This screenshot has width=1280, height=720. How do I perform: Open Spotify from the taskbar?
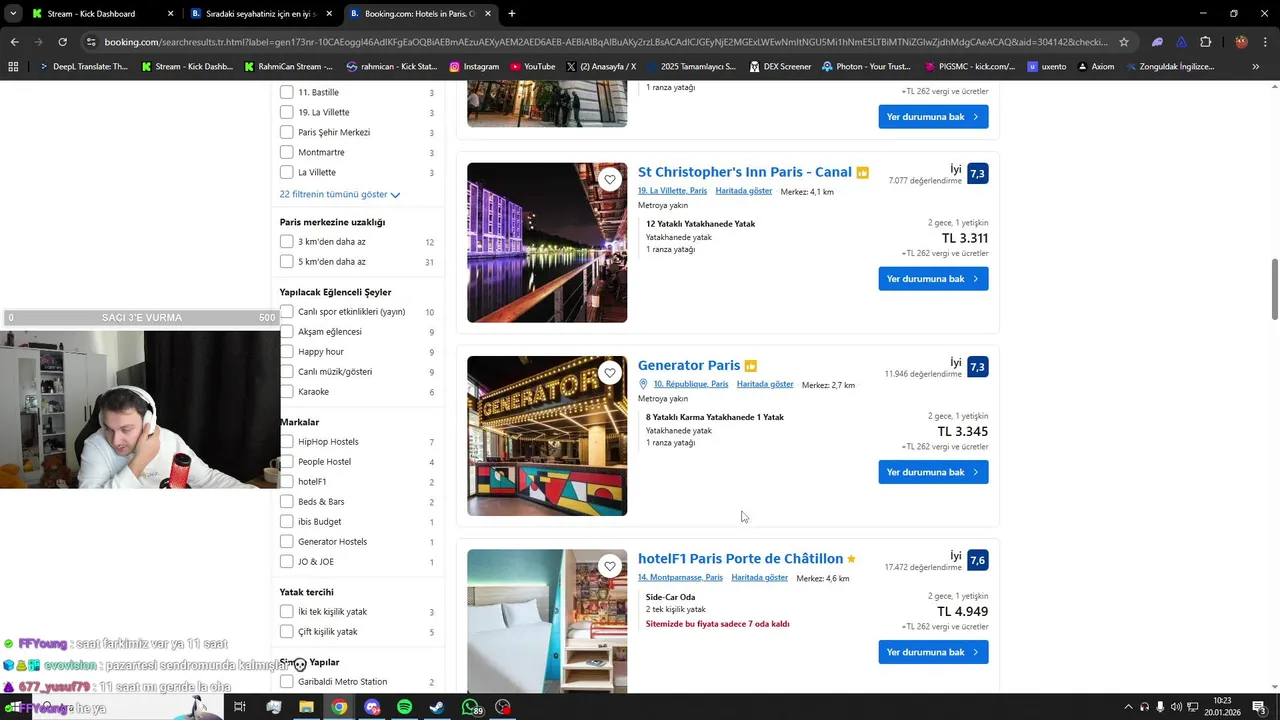pyautogui.click(x=404, y=707)
